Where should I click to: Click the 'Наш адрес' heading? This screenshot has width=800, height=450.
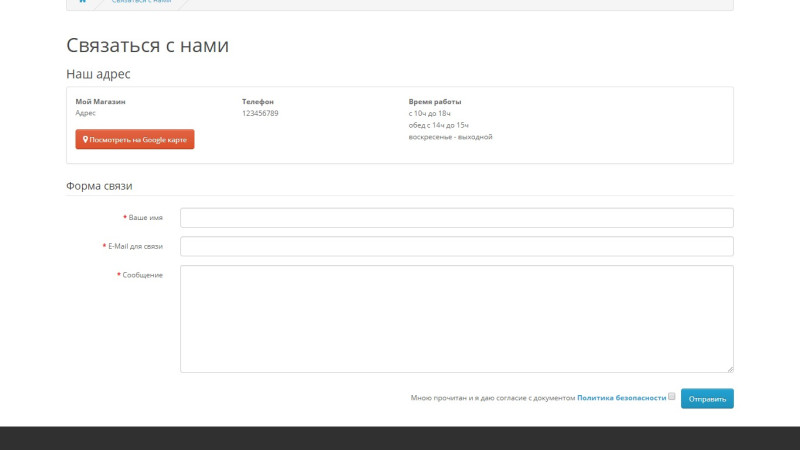point(98,74)
